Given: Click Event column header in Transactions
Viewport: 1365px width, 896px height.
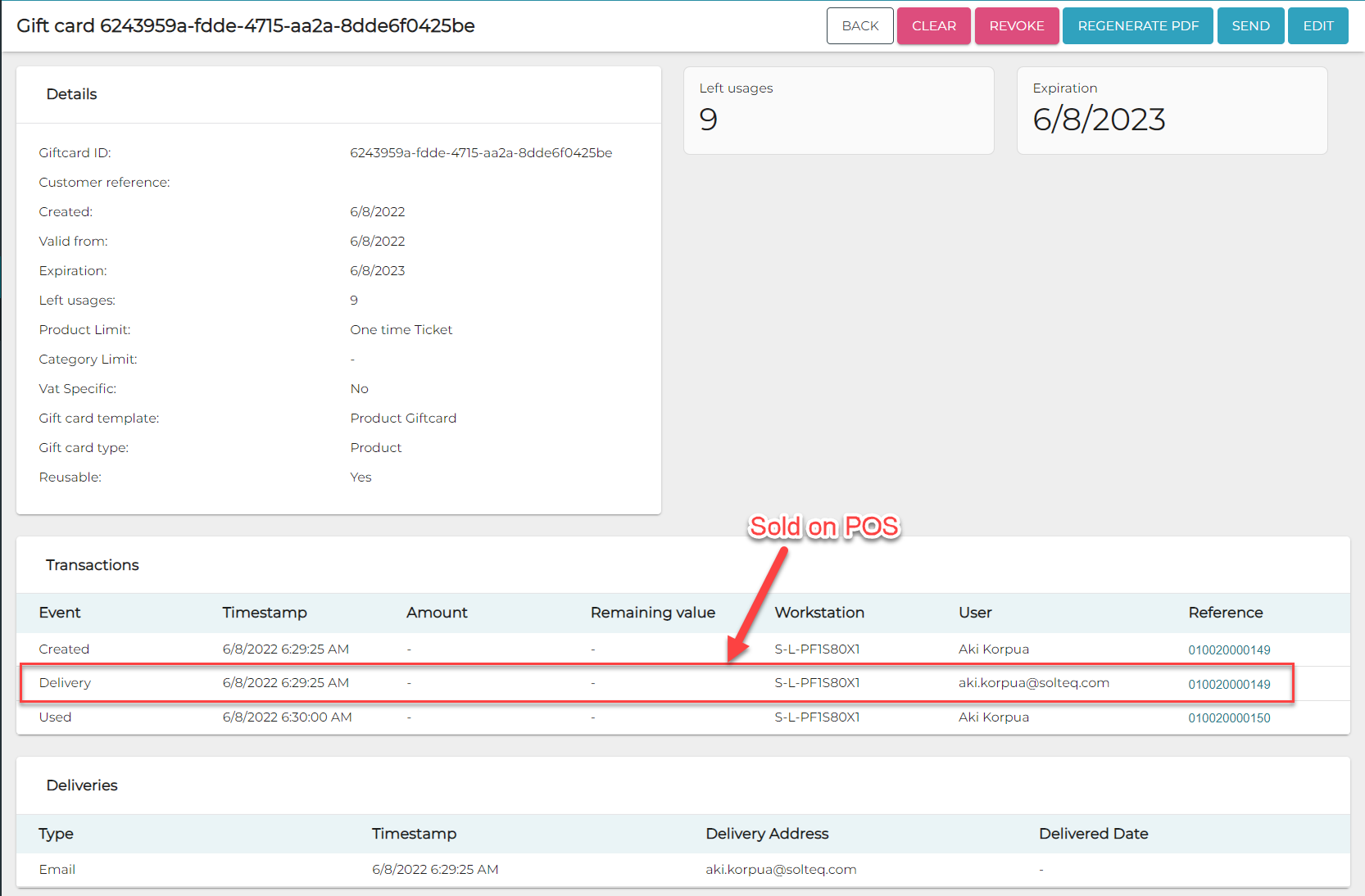Looking at the screenshot, I should tap(60, 613).
